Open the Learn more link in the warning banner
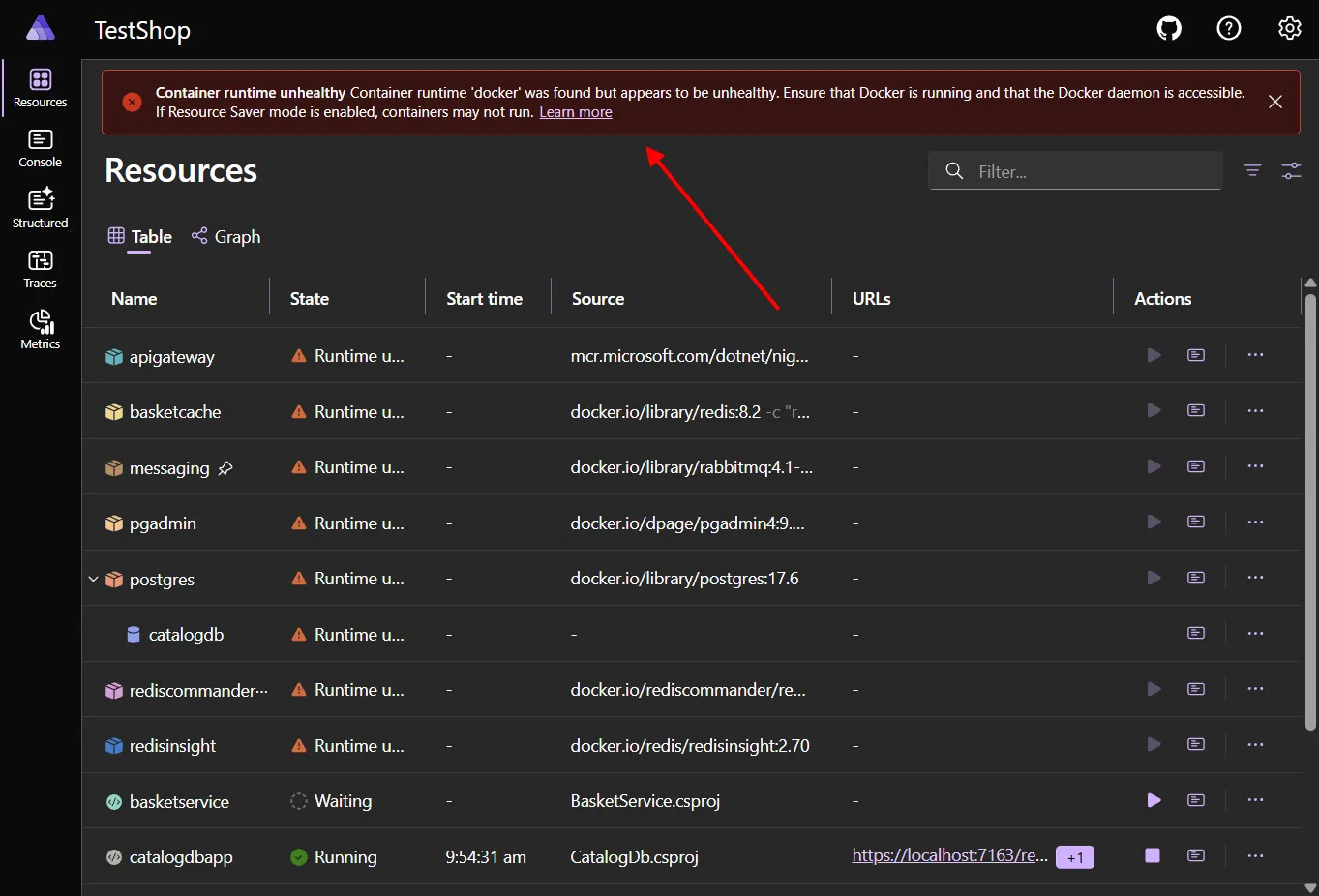 [x=576, y=112]
